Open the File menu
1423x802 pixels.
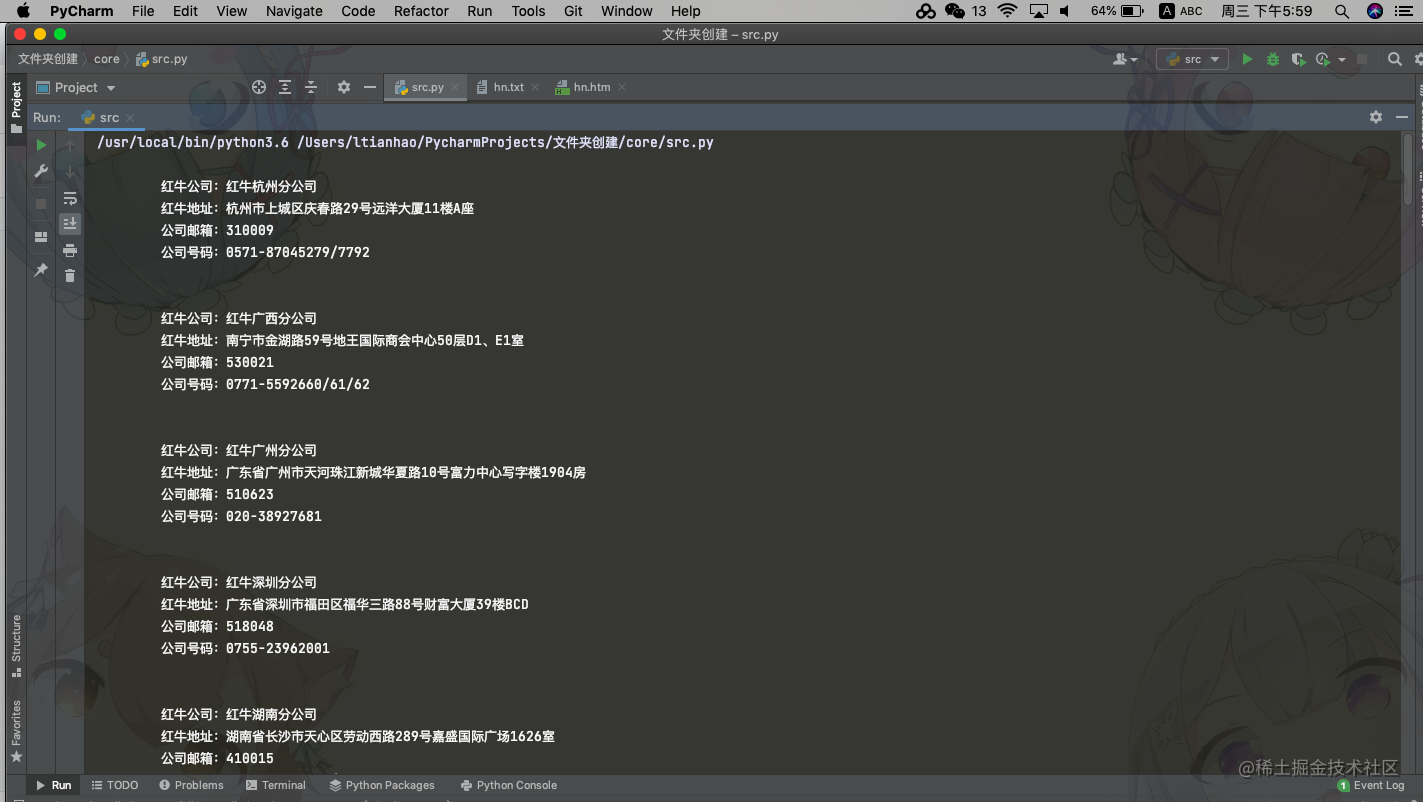(143, 11)
